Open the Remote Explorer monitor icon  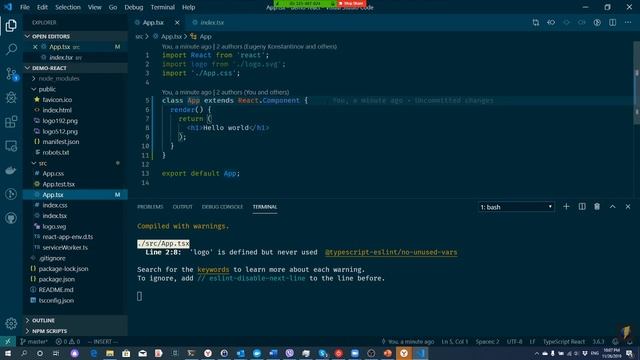pos(11,146)
